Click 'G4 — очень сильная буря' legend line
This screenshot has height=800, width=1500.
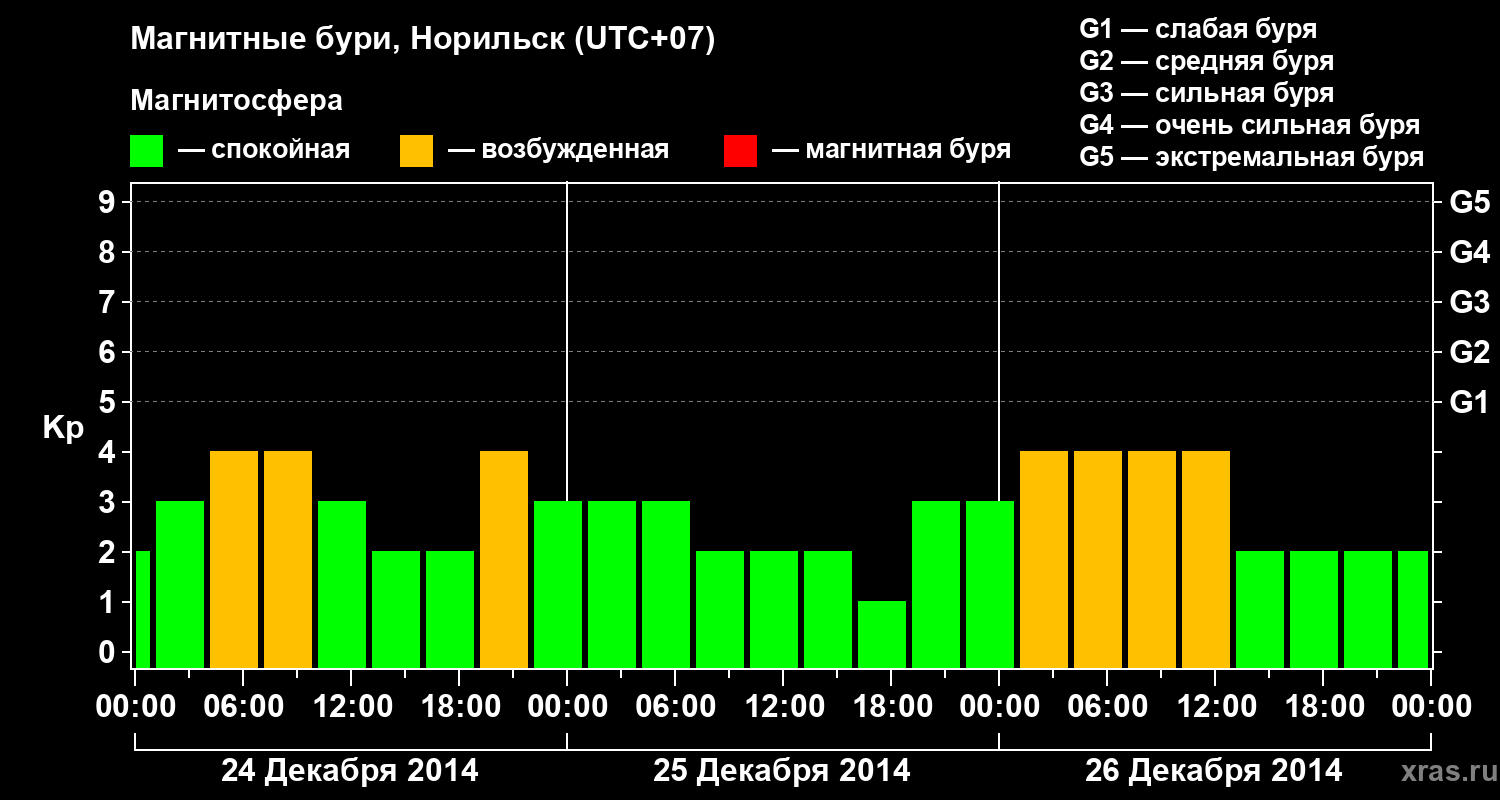pyautogui.click(x=1250, y=125)
